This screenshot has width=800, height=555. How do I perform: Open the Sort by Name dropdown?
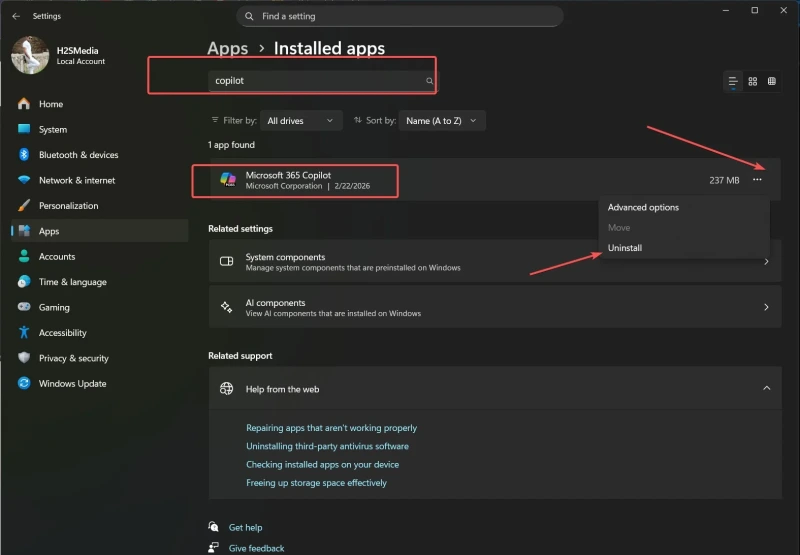click(x=442, y=121)
